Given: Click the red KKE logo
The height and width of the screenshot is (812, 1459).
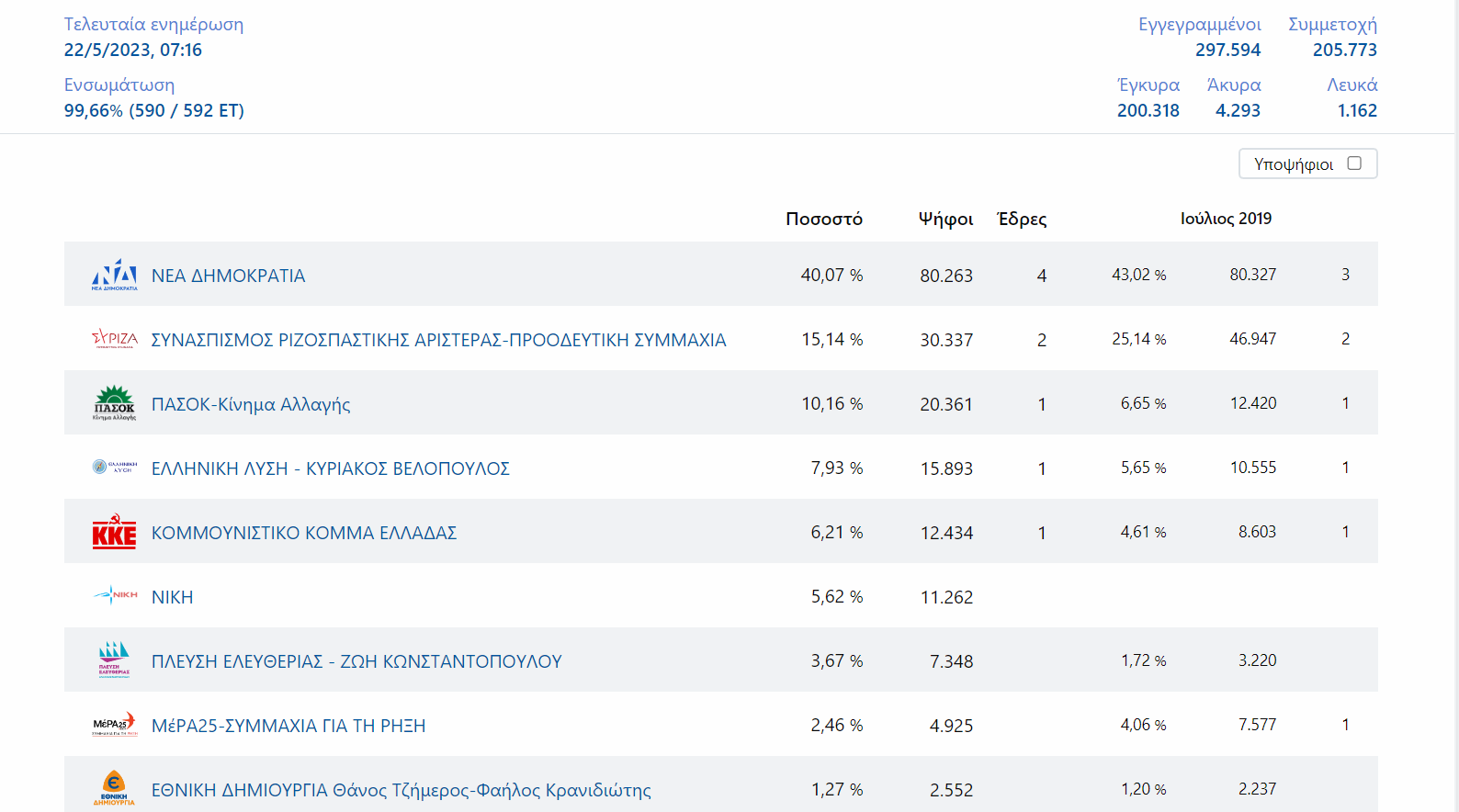Looking at the screenshot, I should pyautogui.click(x=114, y=532).
